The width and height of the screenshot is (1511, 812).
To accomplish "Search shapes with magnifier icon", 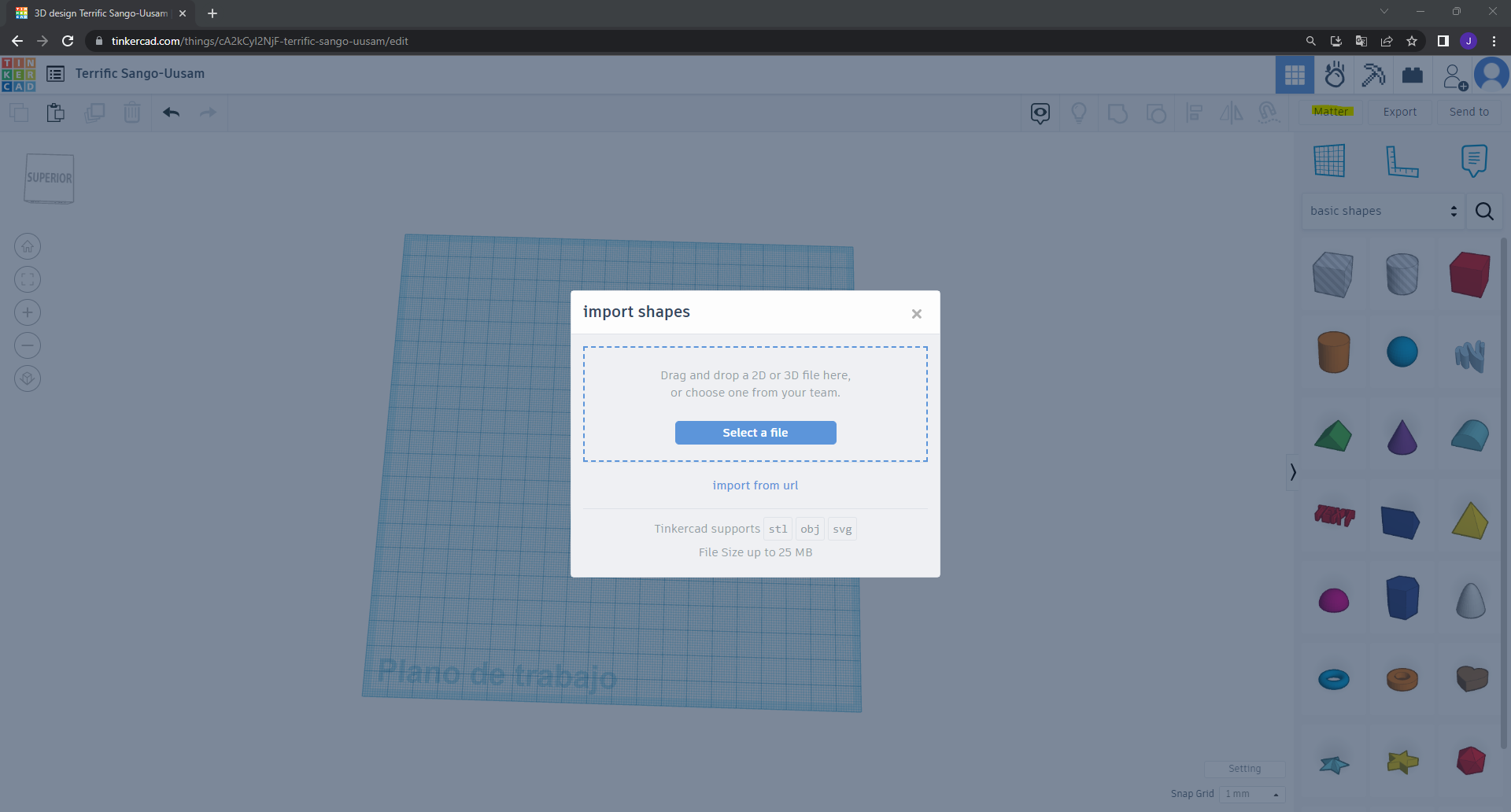I will (1484, 211).
